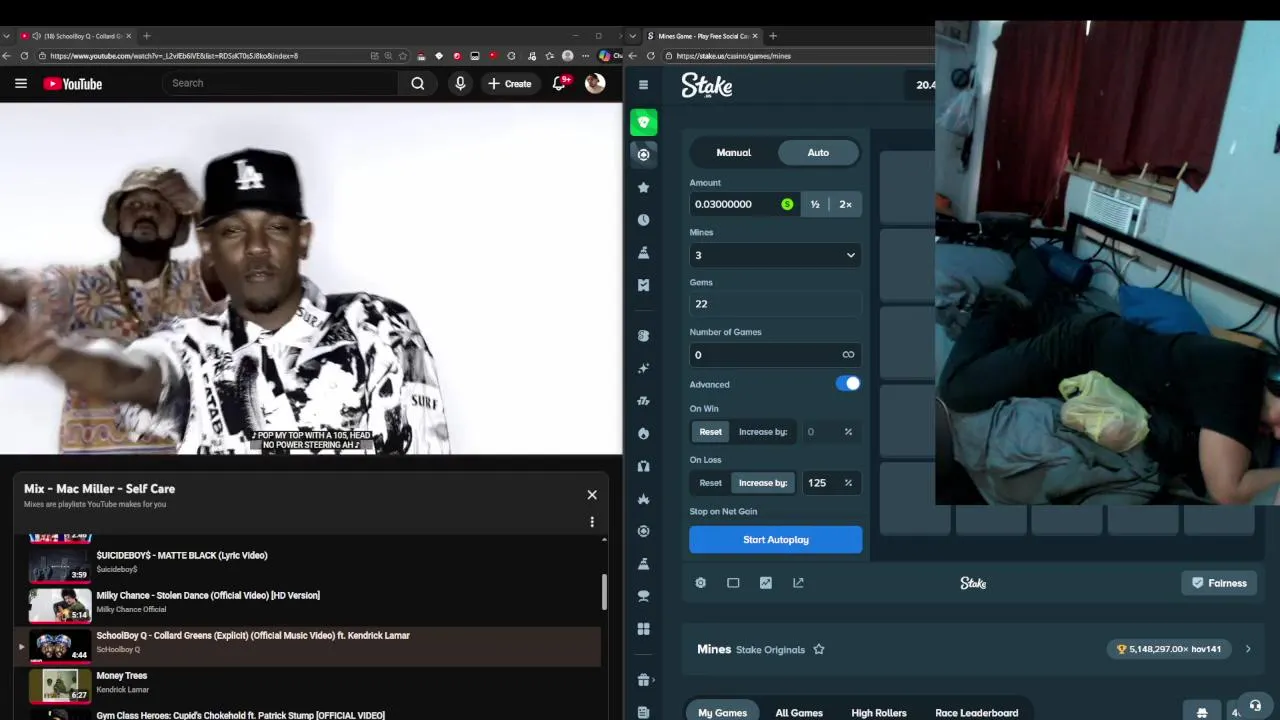Open the All Games tab
Image resolution: width=1280 pixels, height=720 pixels.
[799, 713]
